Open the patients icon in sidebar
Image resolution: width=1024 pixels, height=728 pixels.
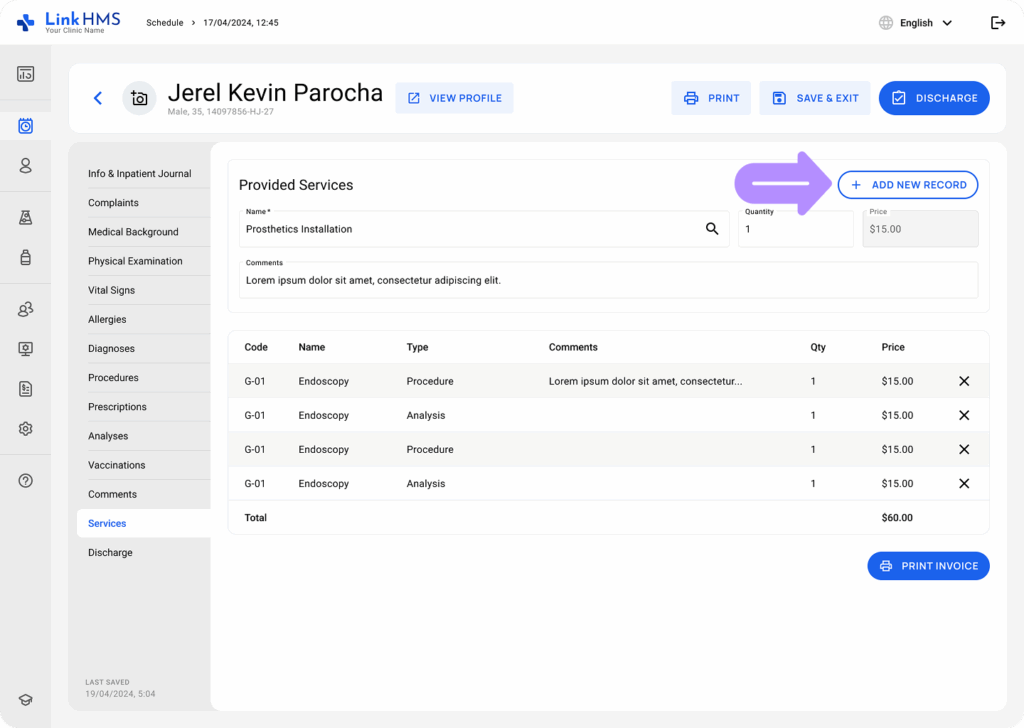(x=25, y=166)
